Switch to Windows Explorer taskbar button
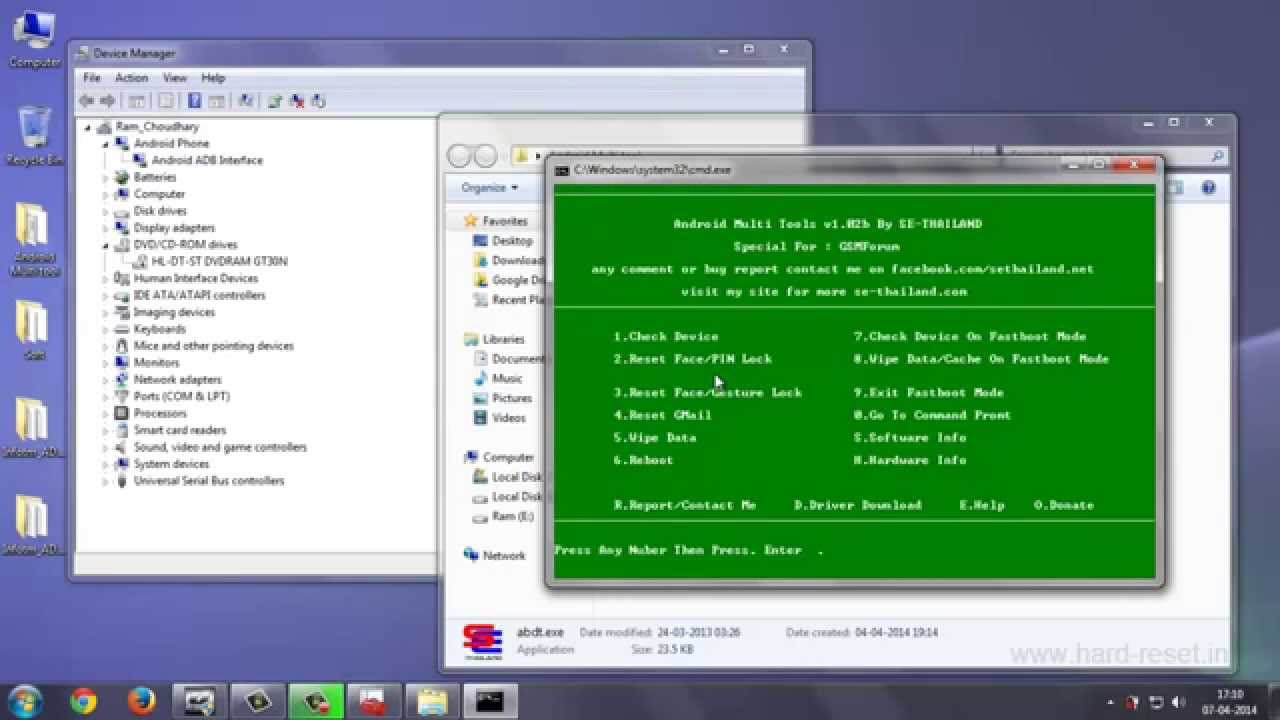This screenshot has width=1280, height=720. pos(432,701)
